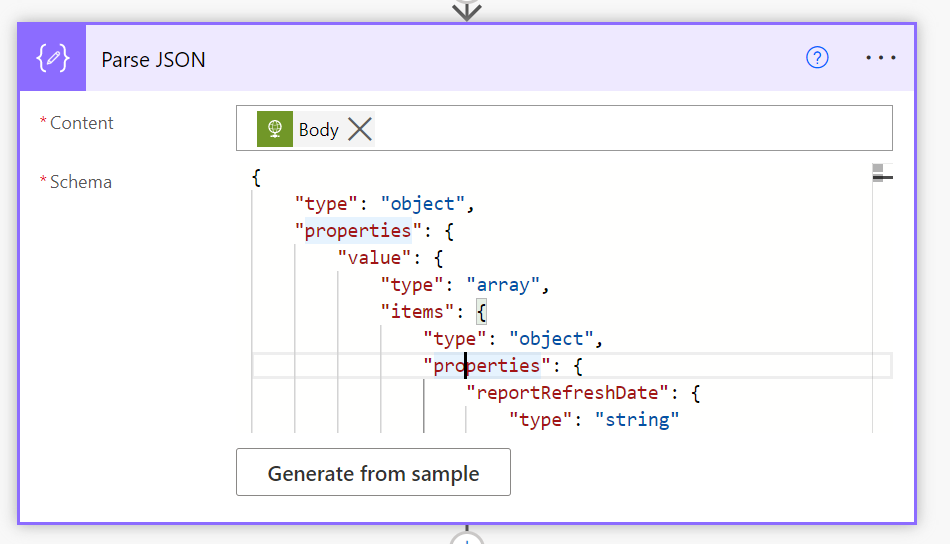Click the Generate from sample button

point(373,473)
